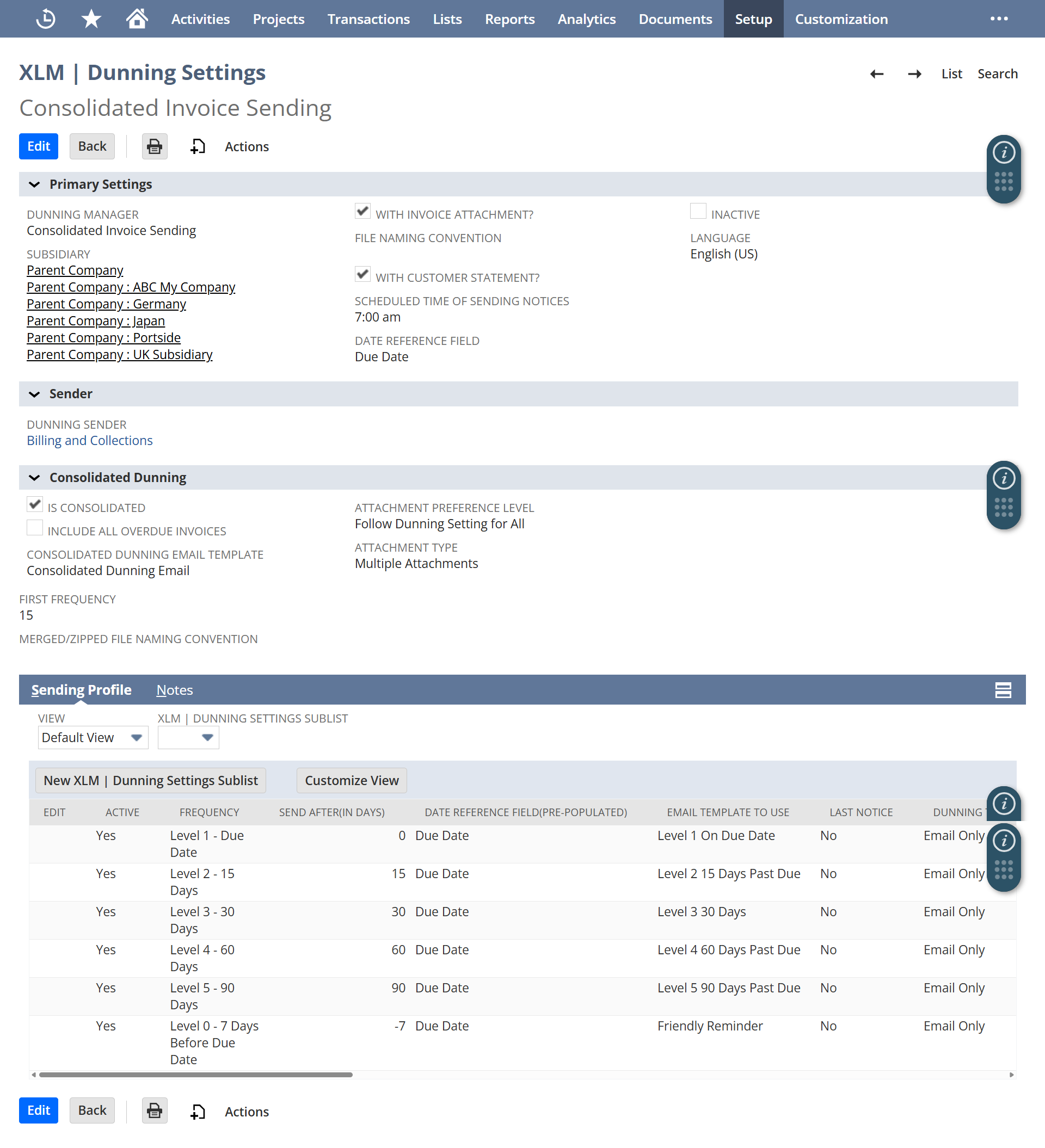Open the XLM Dunning Settings Sublist dropdown
The image size is (1045, 1148).
click(188, 737)
